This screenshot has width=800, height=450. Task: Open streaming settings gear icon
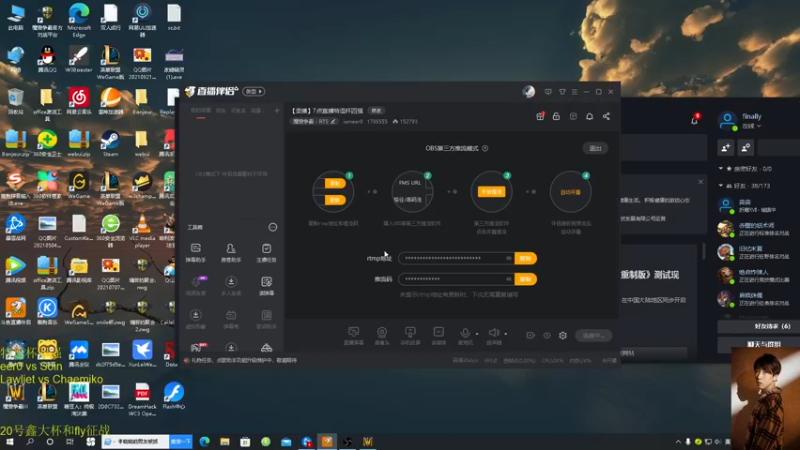(x=563, y=335)
